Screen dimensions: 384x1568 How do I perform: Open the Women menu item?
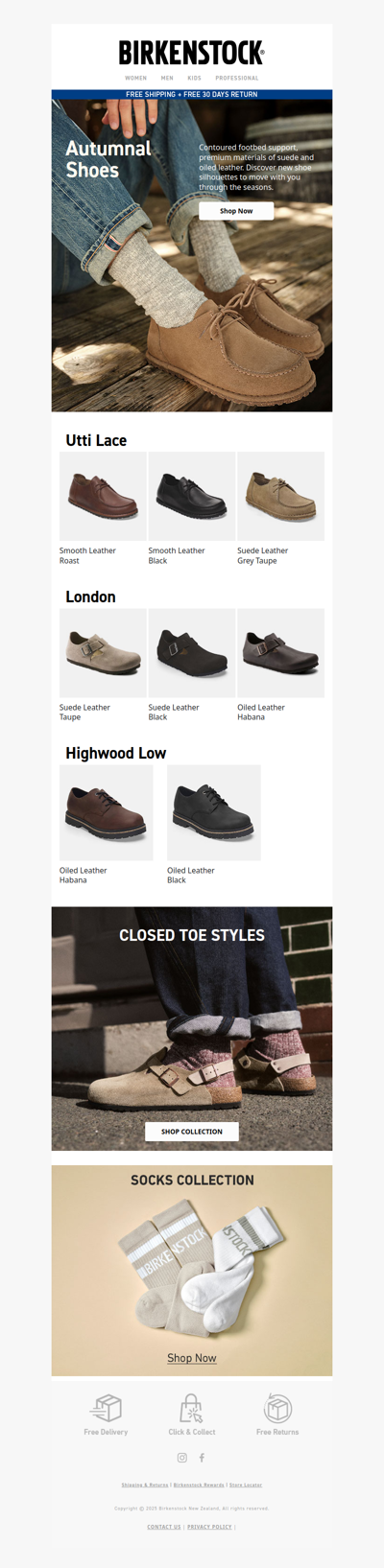click(136, 79)
